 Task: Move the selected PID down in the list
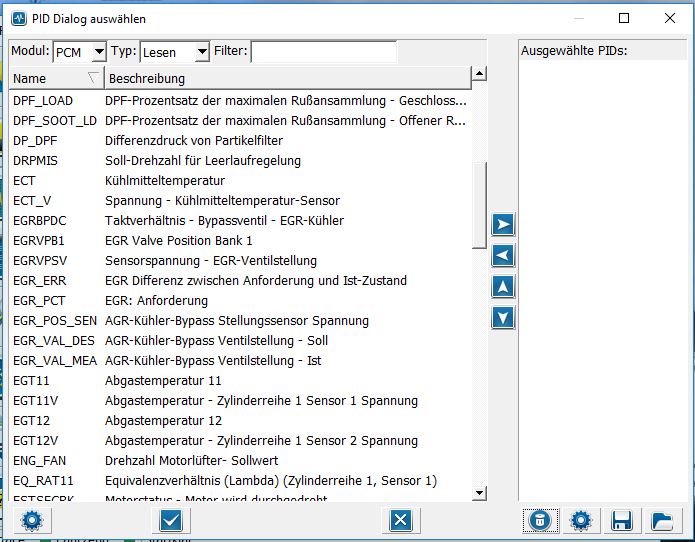coord(504,318)
